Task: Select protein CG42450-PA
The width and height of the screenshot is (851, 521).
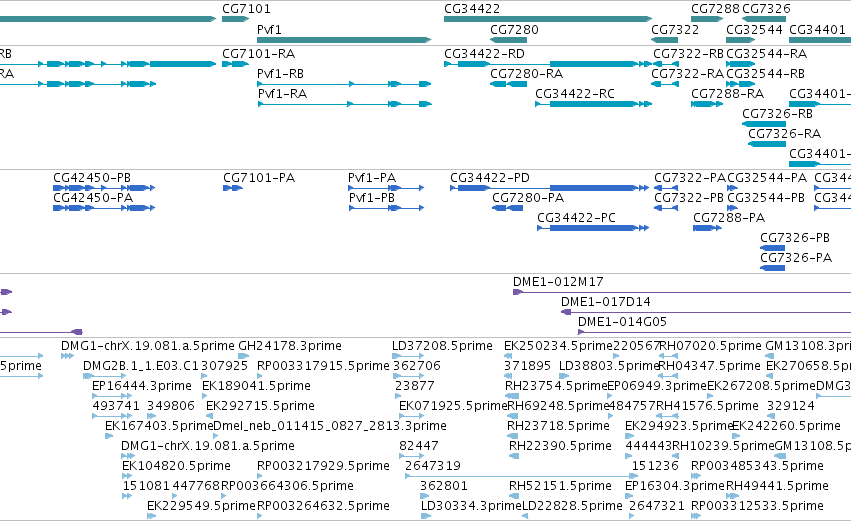Action: coord(93,198)
